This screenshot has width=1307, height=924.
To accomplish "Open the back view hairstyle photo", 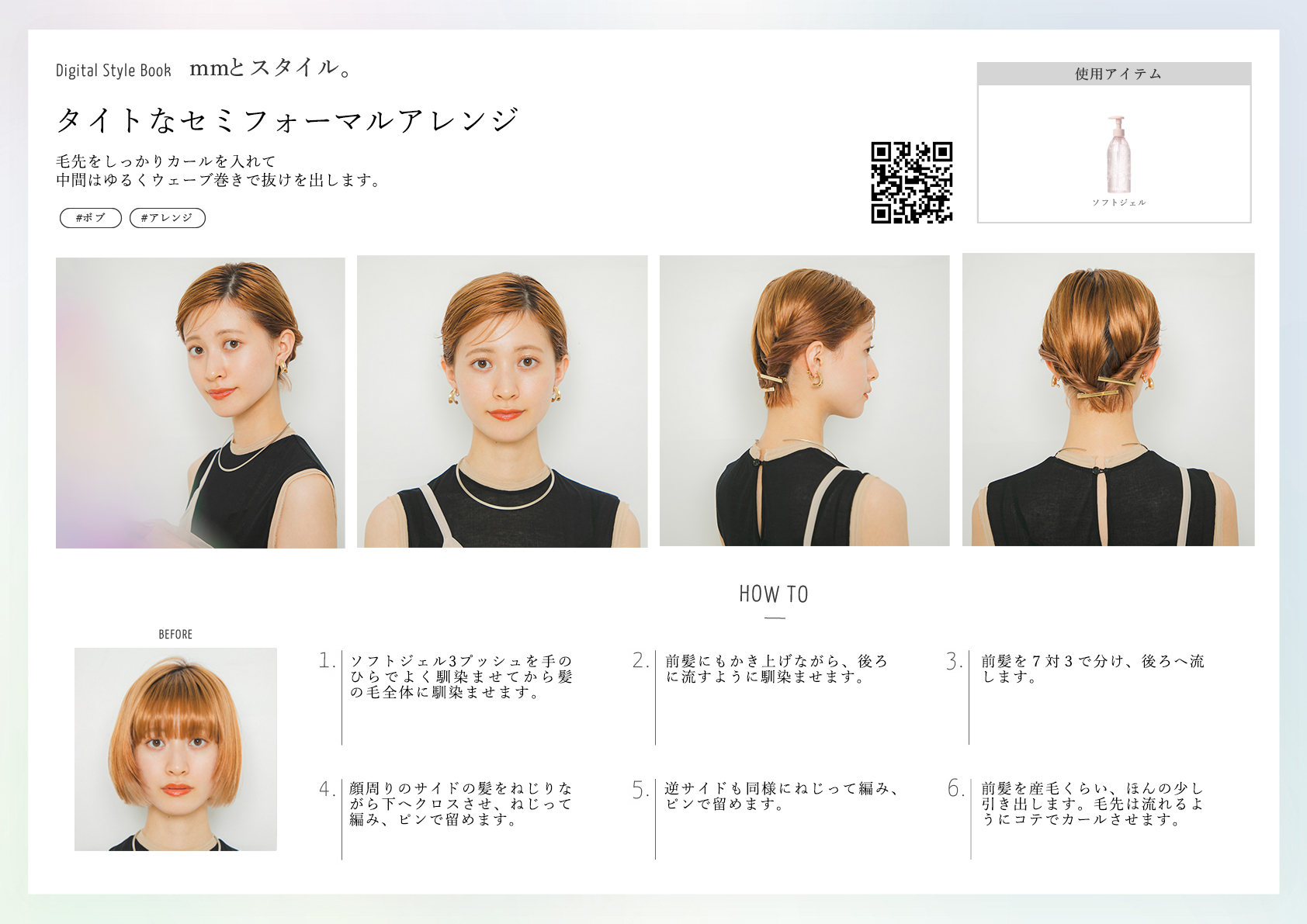I will point(1108,400).
